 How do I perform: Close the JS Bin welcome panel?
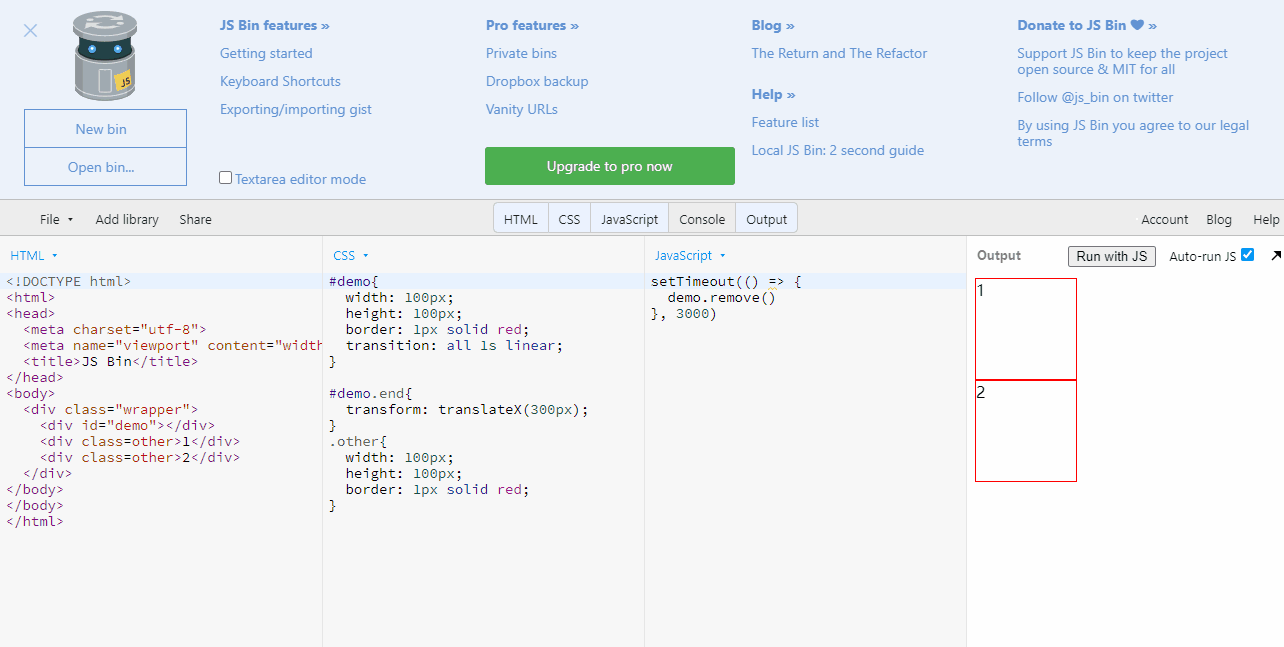point(30,31)
